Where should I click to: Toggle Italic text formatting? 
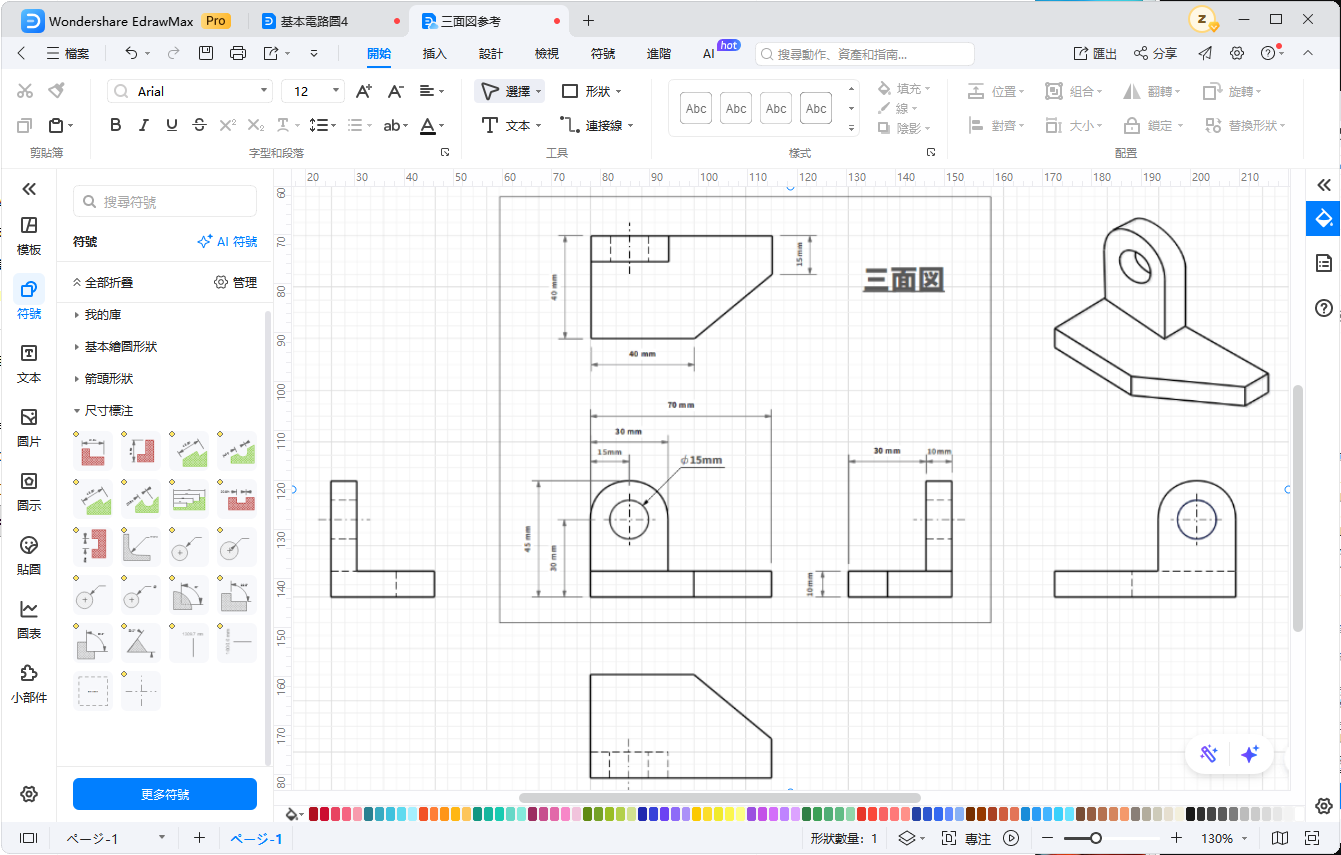(144, 125)
